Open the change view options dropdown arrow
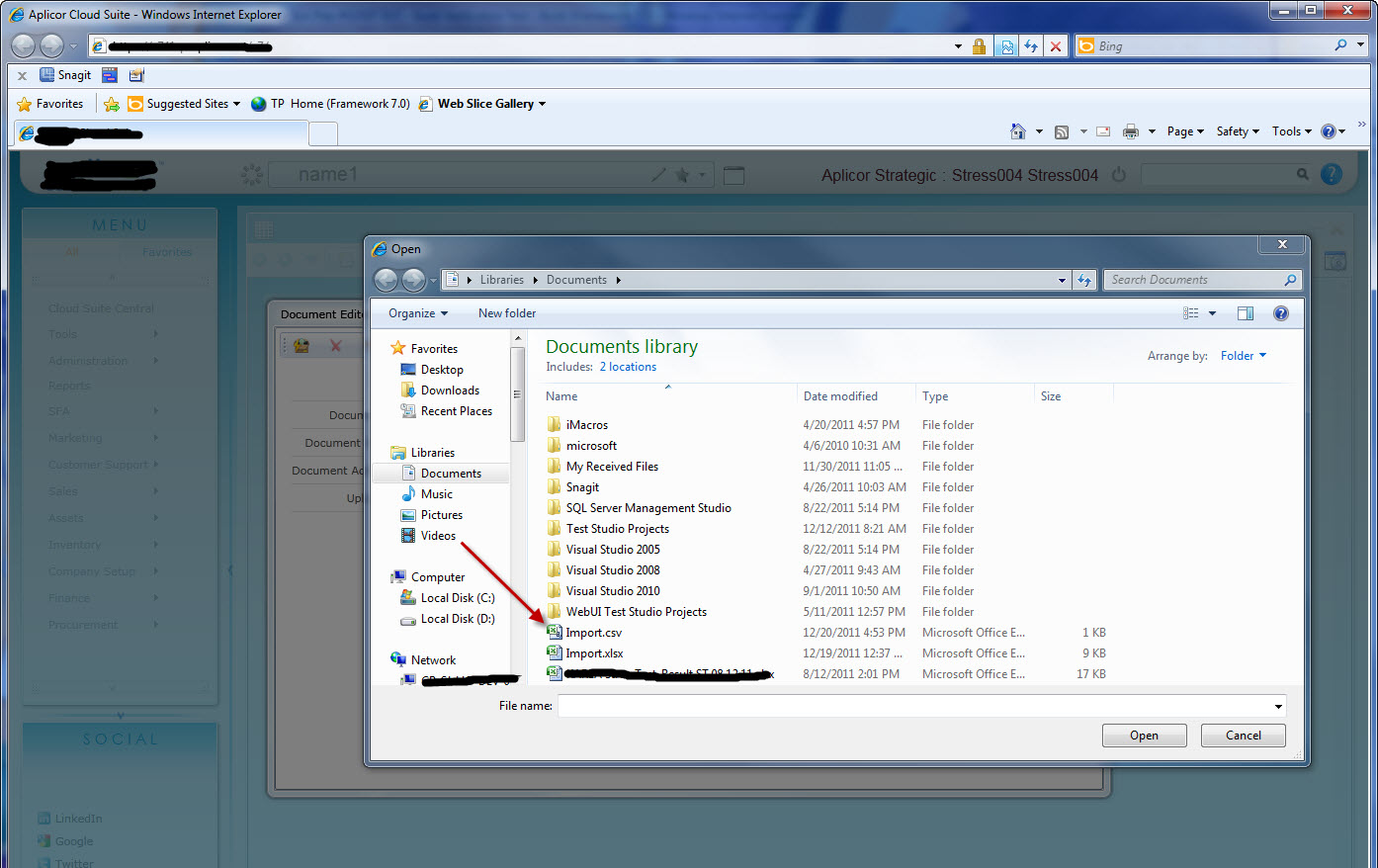Screen dimensions: 1378x868 click(x=1212, y=313)
